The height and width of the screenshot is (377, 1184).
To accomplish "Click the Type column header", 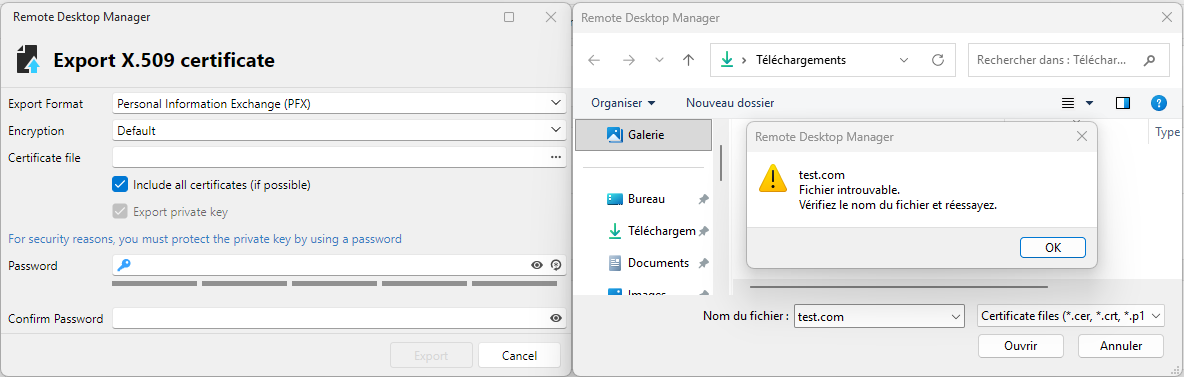I will tap(1167, 132).
